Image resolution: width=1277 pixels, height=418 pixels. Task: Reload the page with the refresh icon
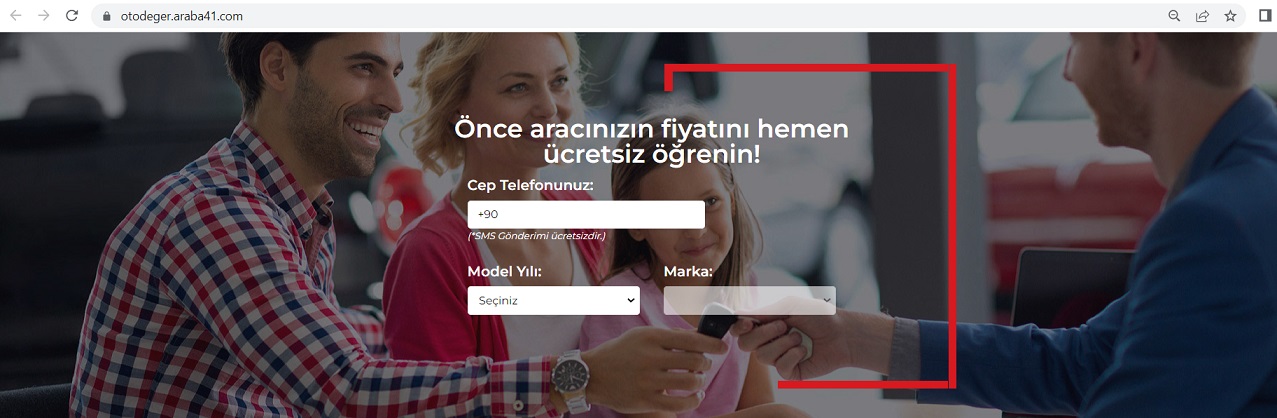coord(71,16)
